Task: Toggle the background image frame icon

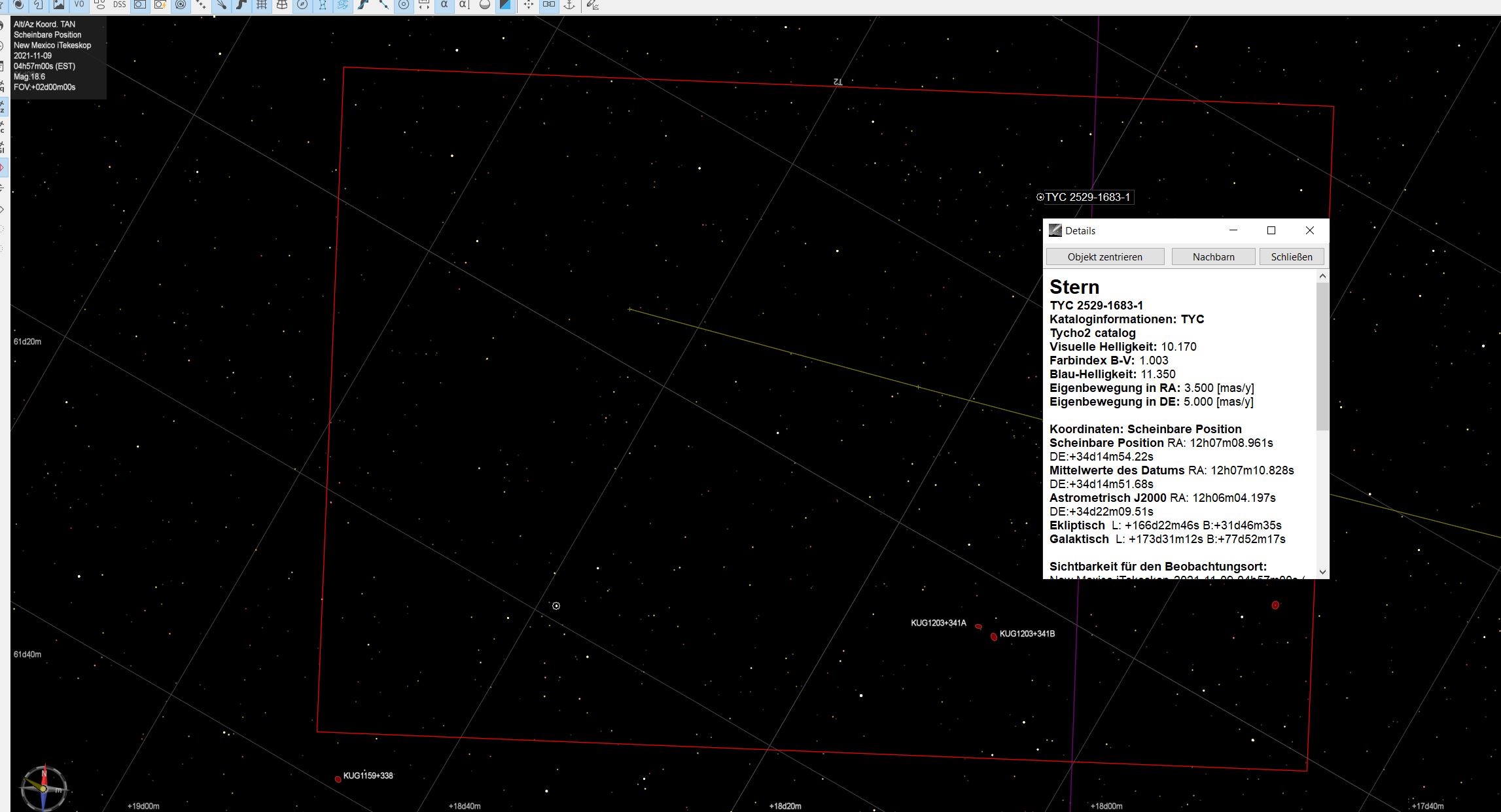Action: coord(140,5)
